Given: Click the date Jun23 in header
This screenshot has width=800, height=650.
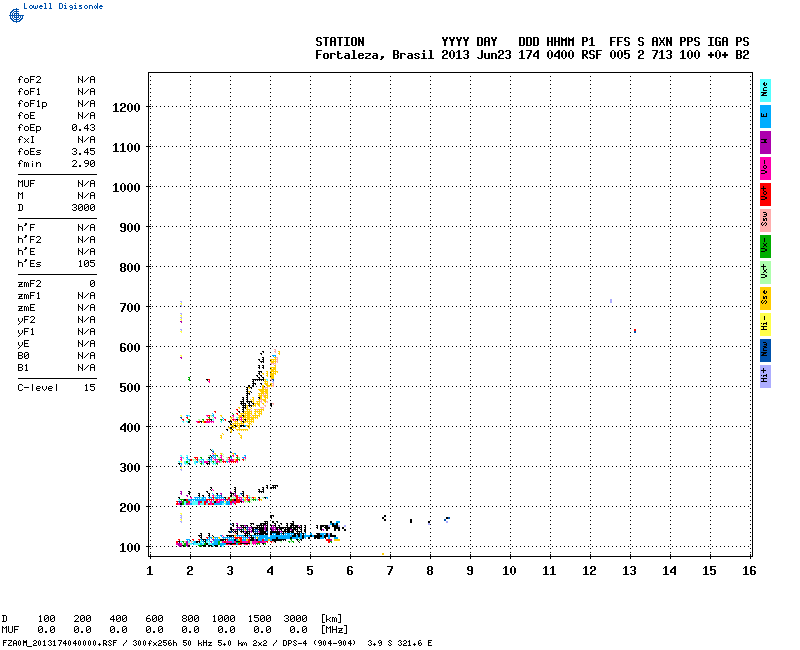Looking at the screenshot, I should (494, 55).
